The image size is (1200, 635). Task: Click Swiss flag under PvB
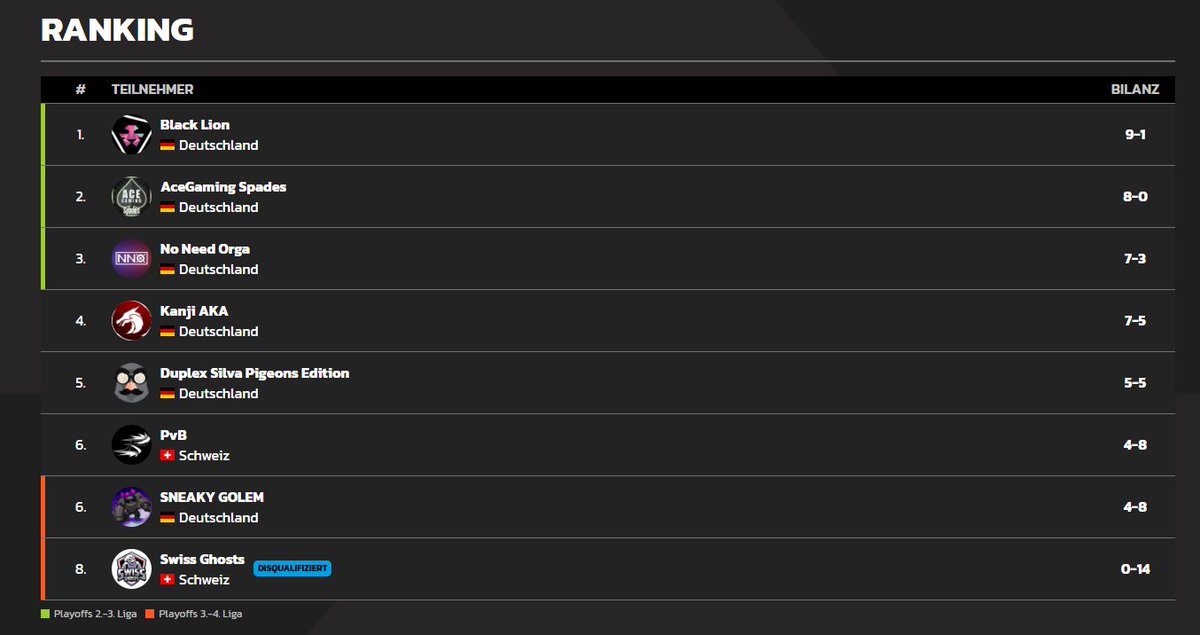pyautogui.click(x=167, y=456)
